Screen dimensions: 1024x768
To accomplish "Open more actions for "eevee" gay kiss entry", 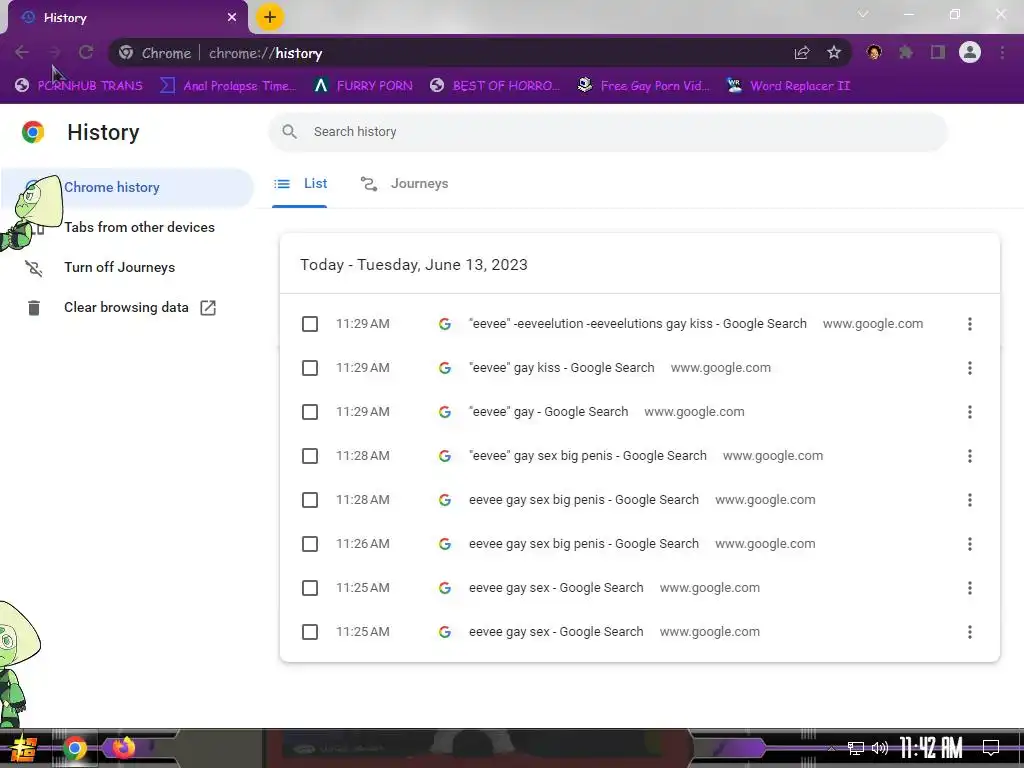I will (x=970, y=368).
